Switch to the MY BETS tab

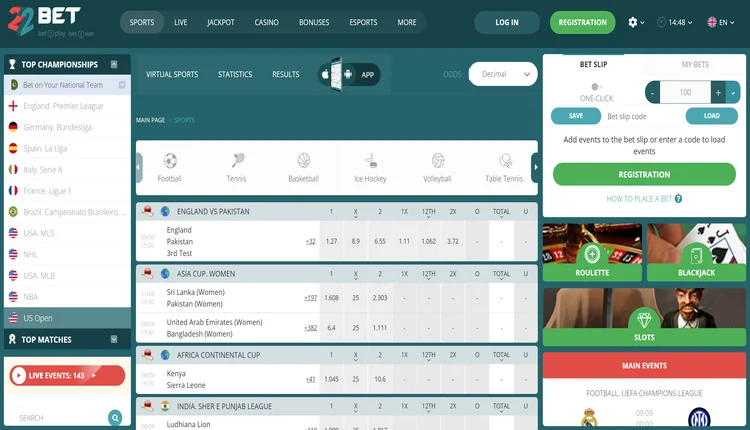tap(695, 64)
